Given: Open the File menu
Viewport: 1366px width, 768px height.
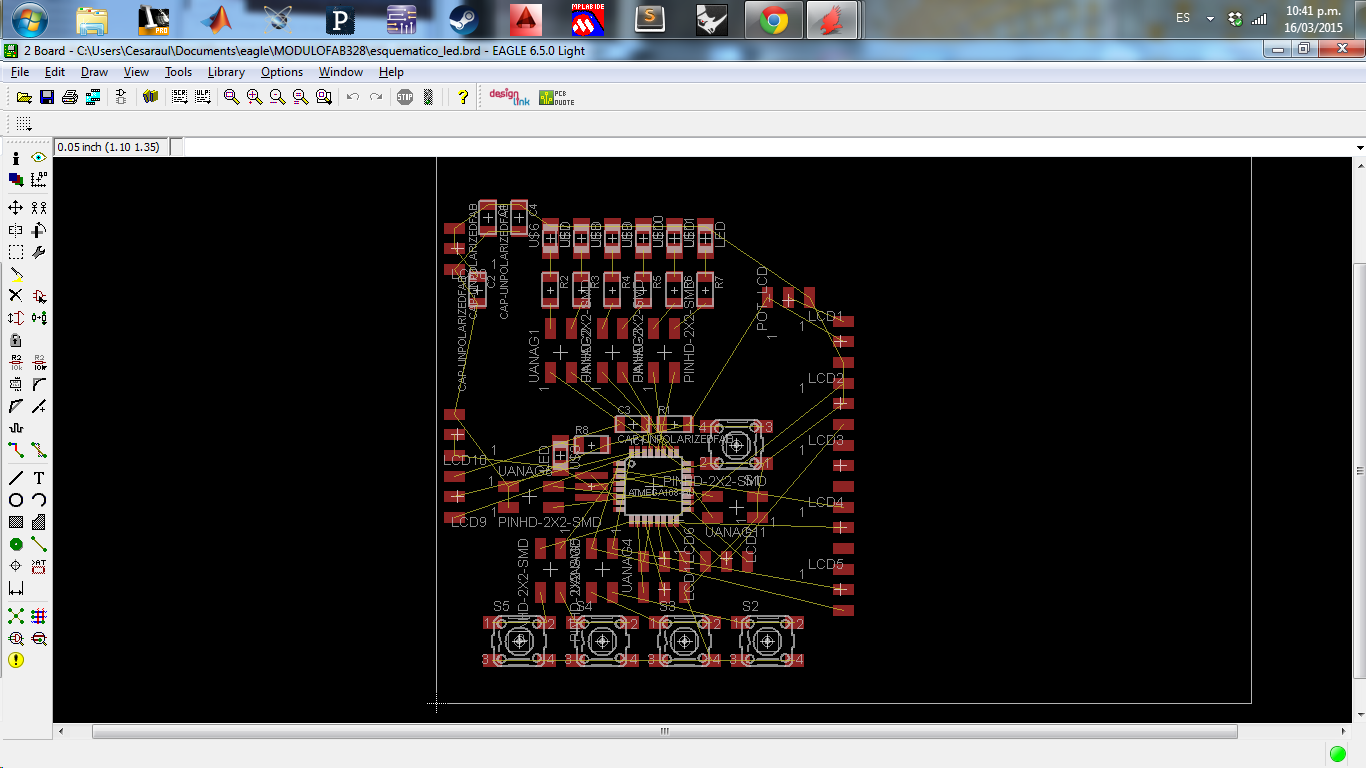Looking at the screenshot, I should pyautogui.click(x=20, y=72).
